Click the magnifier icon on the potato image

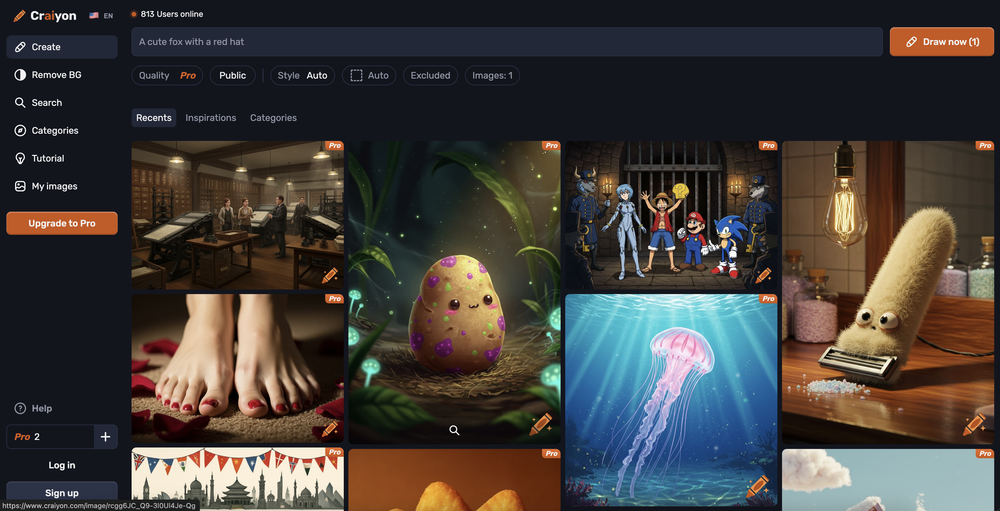(x=454, y=430)
